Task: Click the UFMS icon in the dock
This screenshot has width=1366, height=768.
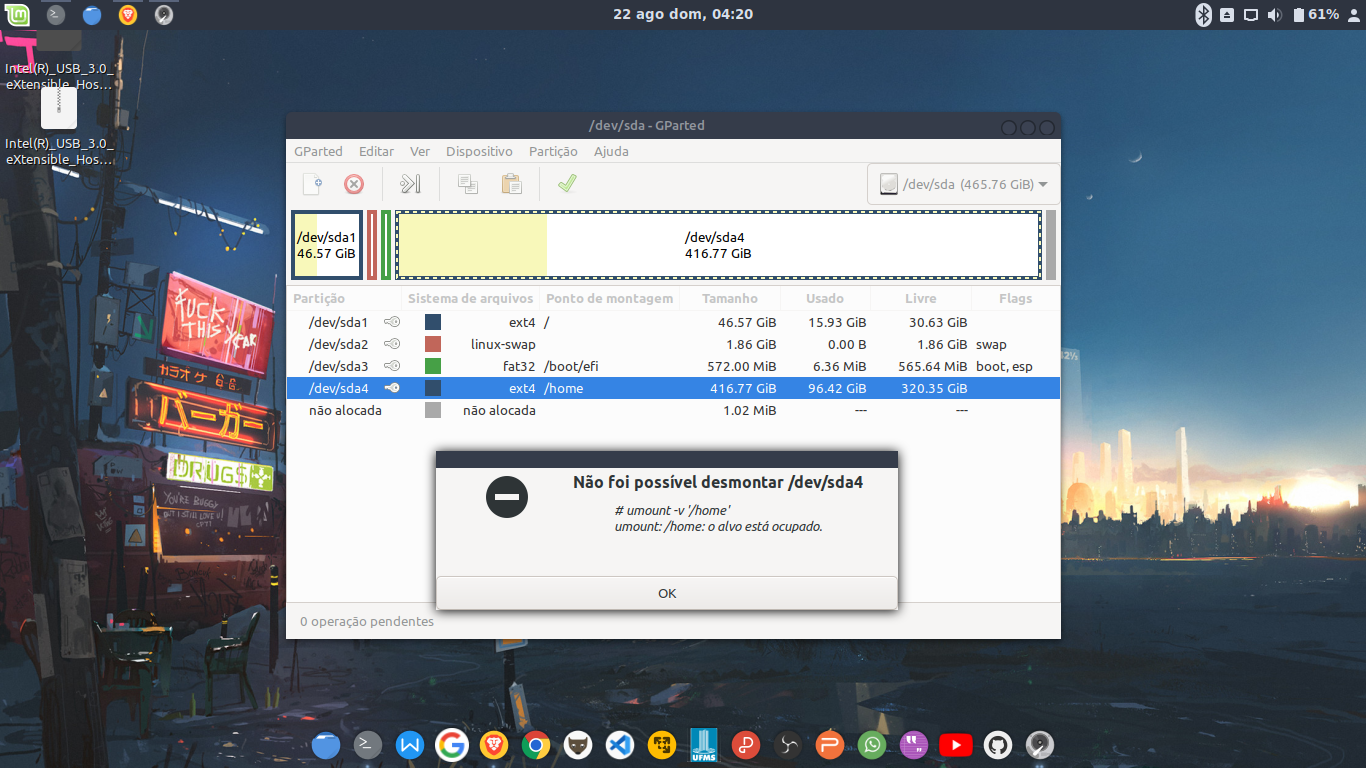Action: [x=704, y=745]
